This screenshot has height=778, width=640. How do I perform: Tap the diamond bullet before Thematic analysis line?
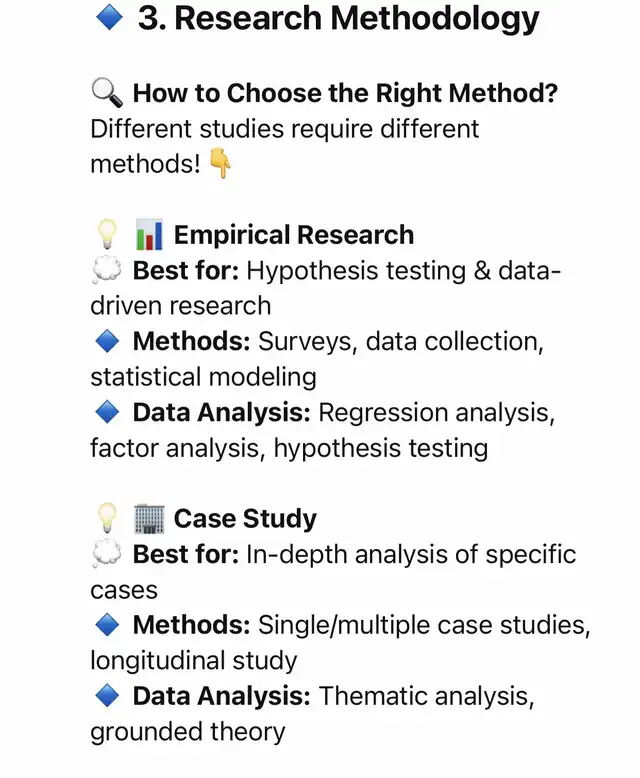click(x=106, y=697)
